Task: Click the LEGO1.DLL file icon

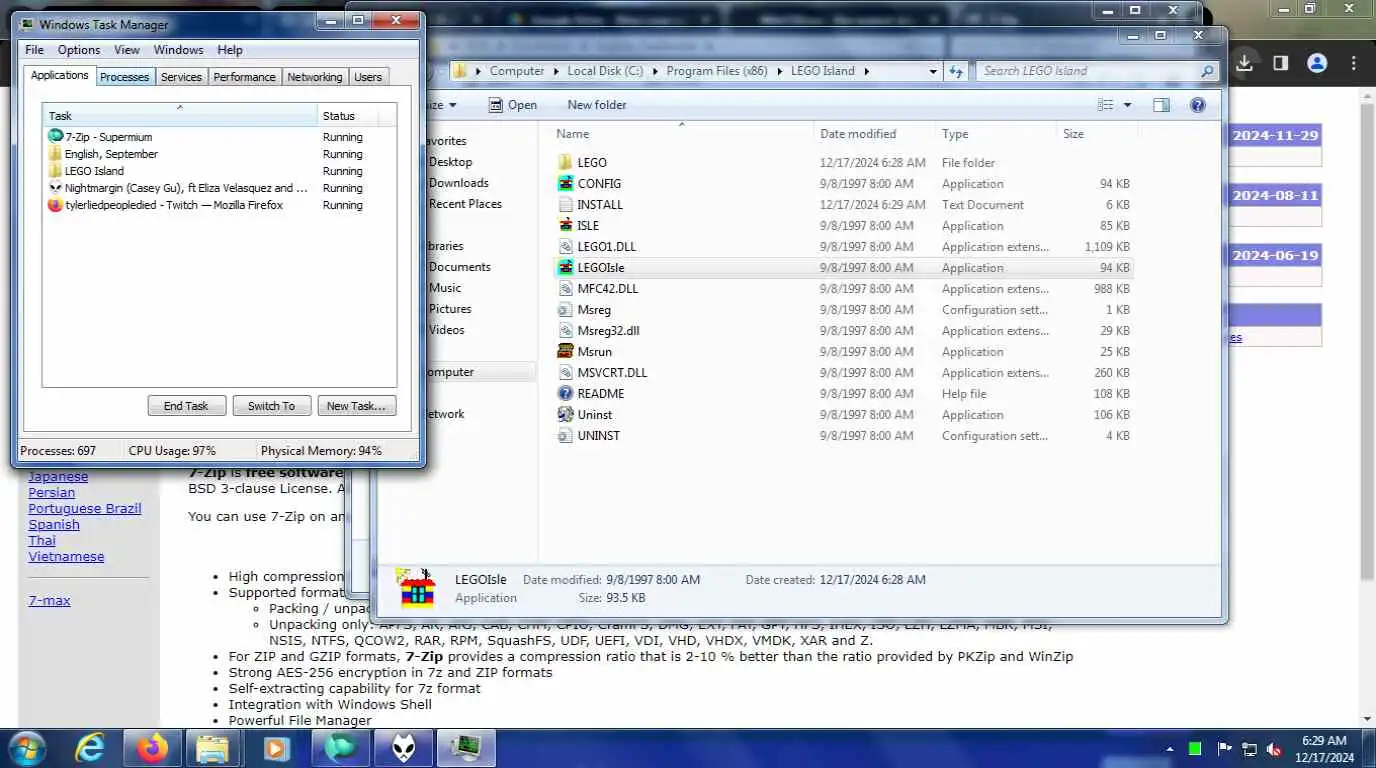Action: click(565, 246)
